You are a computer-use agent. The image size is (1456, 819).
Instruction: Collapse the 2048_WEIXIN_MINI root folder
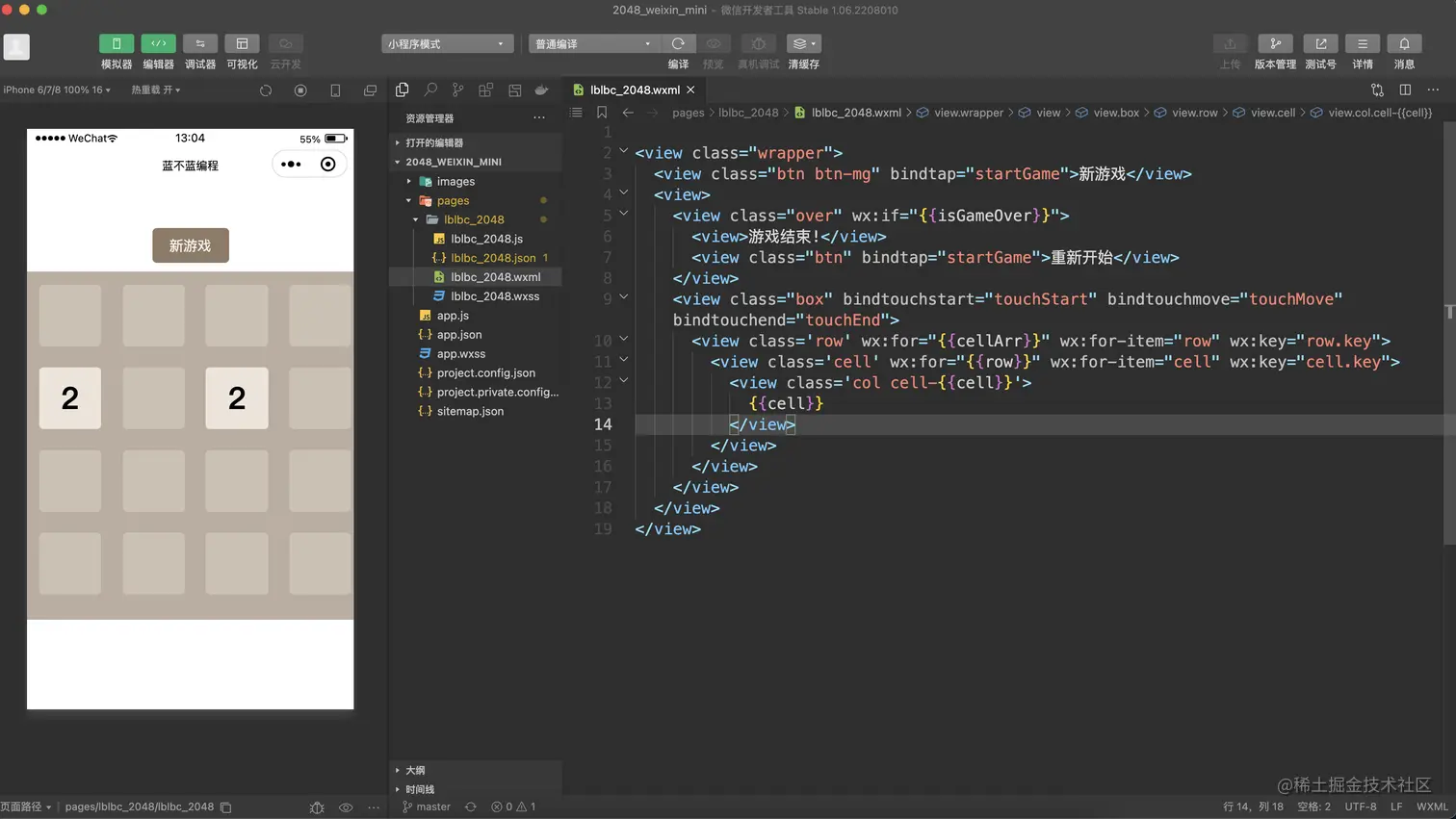point(476,162)
